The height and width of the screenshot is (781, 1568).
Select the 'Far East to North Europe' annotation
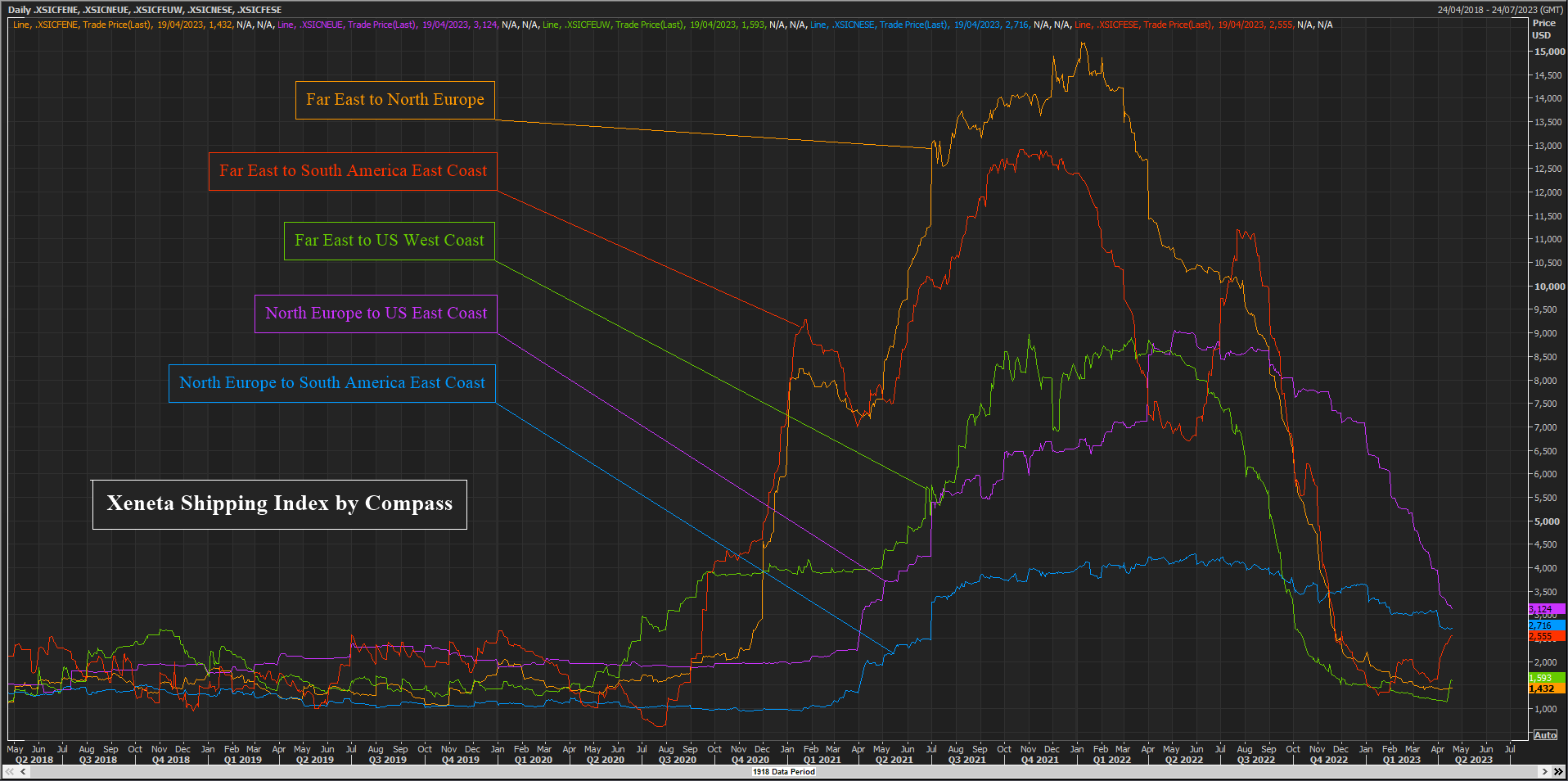pyautogui.click(x=395, y=100)
